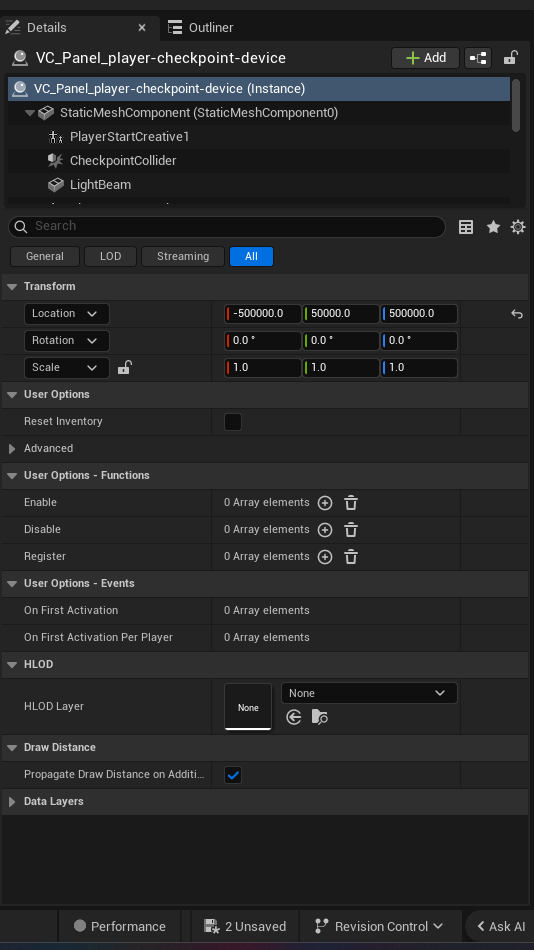Select the All filter
This screenshot has width=534, height=950.
tap(251, 256)
